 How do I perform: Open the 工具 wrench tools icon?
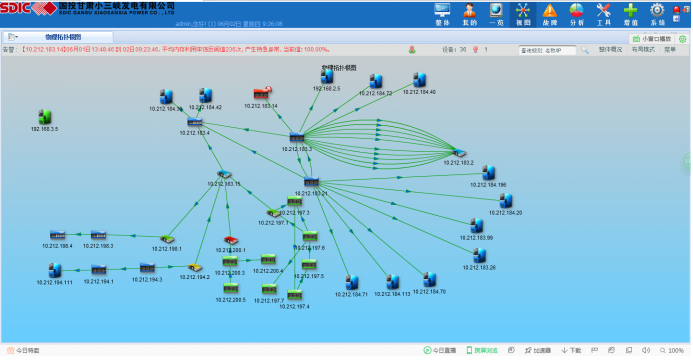click(x=604, y=15)
